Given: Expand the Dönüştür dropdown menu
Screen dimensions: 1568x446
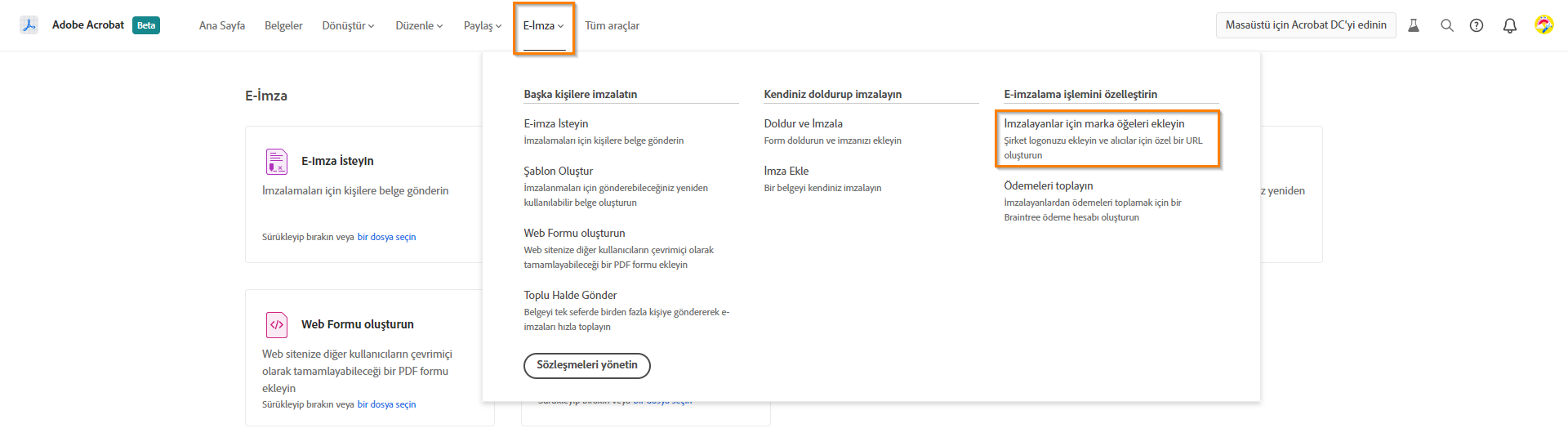Looking at the screenshot, I should point(348,26).
